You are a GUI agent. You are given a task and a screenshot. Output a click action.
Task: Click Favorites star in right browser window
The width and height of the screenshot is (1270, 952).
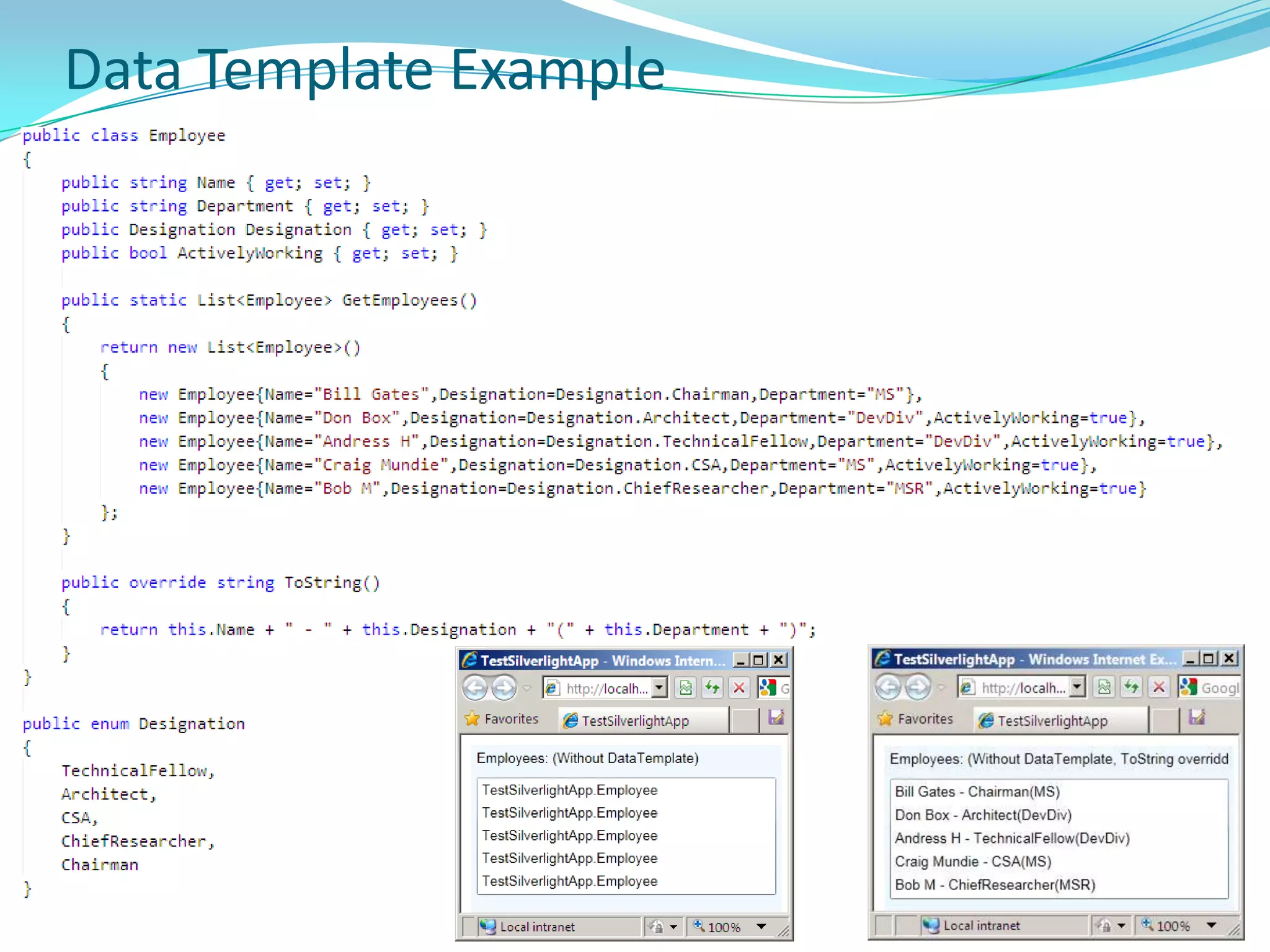pyautogui.click(x=886, y=719)
